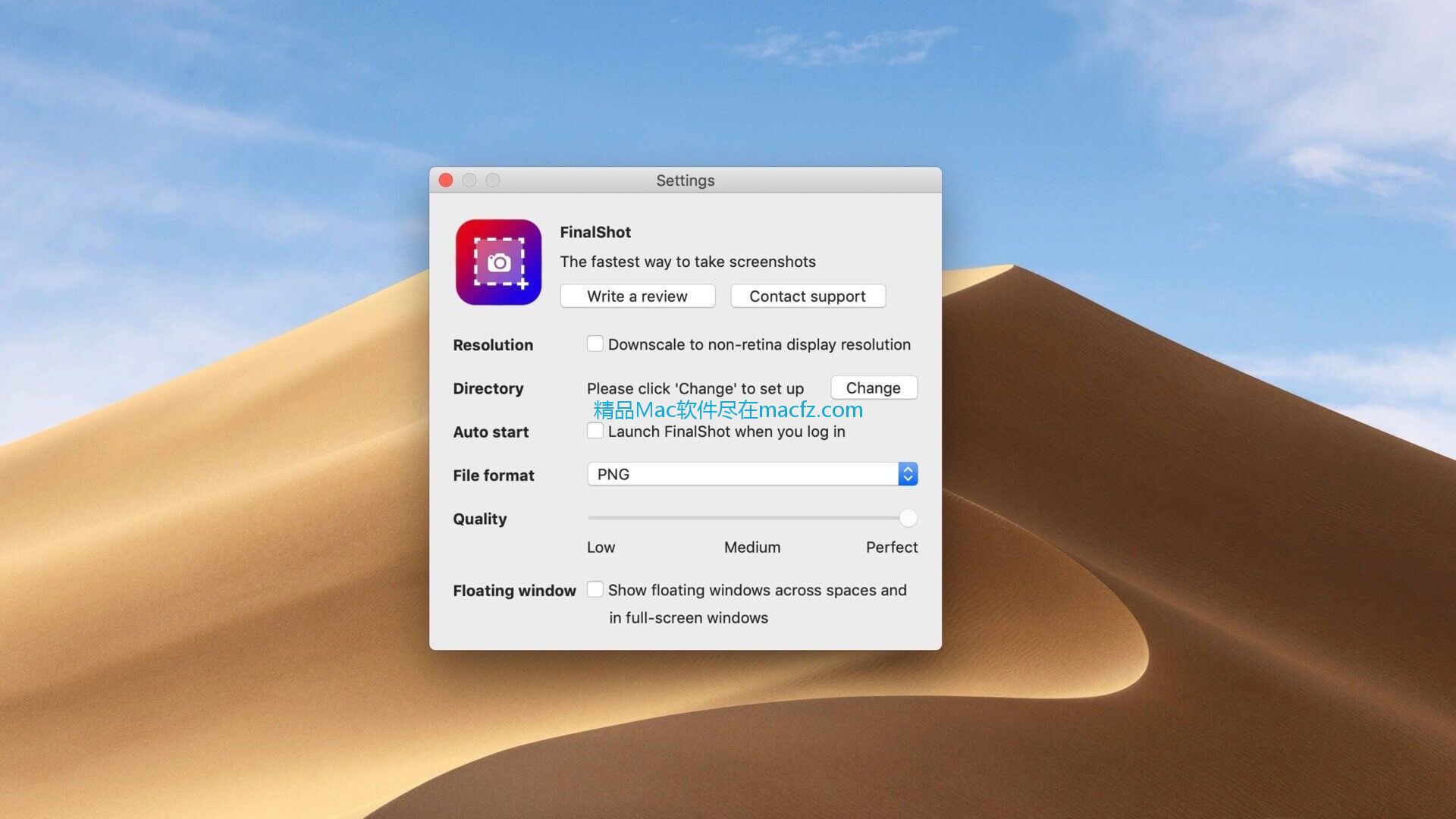Viewport: 1456px width, 819px height.
Task: Click the 'in full-screen windows' text line
Action: 689,618
